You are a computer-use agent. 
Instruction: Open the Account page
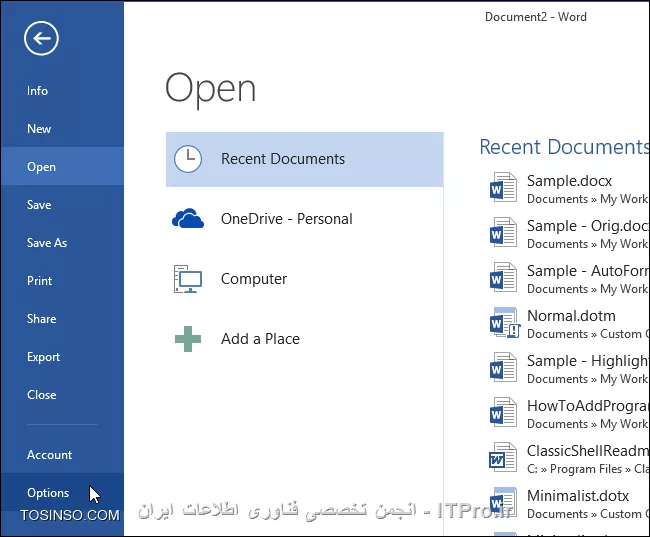pyautogui.click(x=62, y=455)
